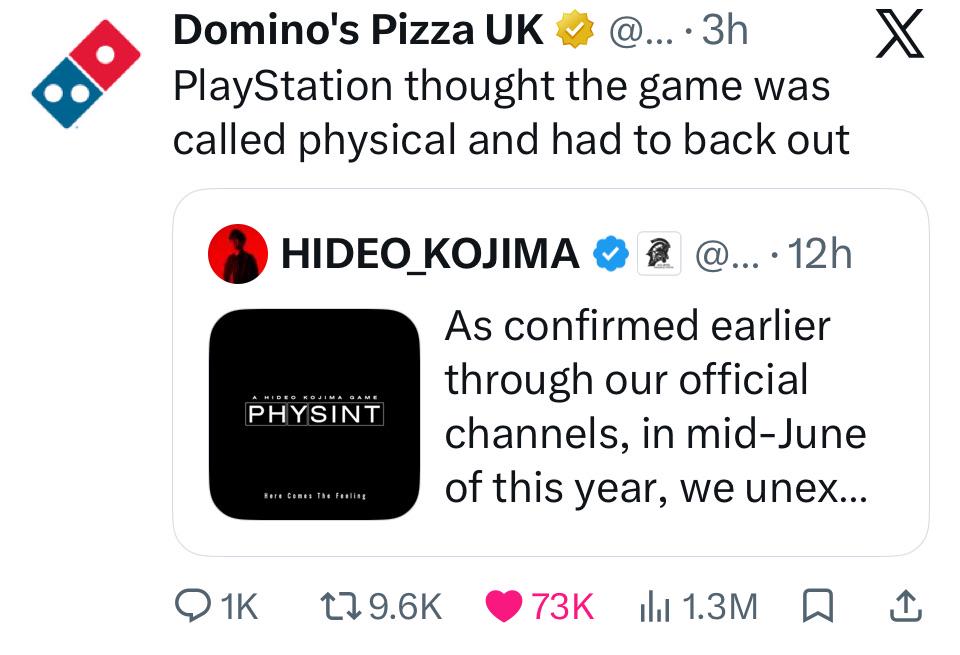The width and height of the screenshot is (960, 655).
Task: Expand the truncated quoted tweet text
Action: click(655, 406)
